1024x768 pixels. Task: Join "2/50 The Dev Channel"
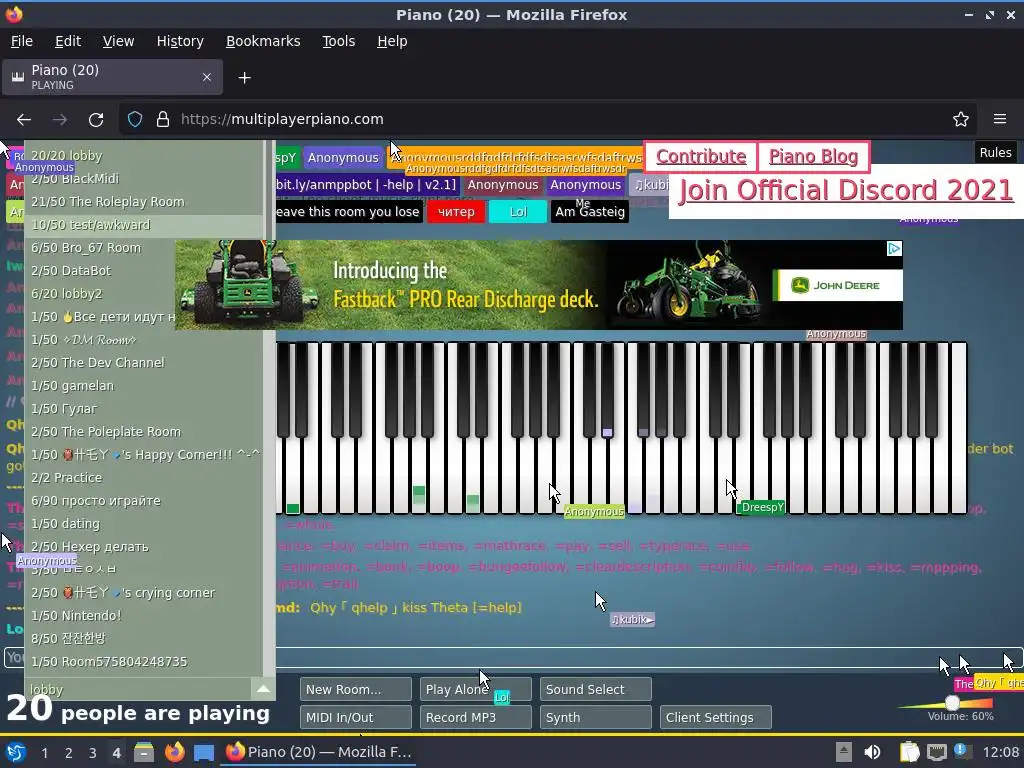click(x=144, y=362)
